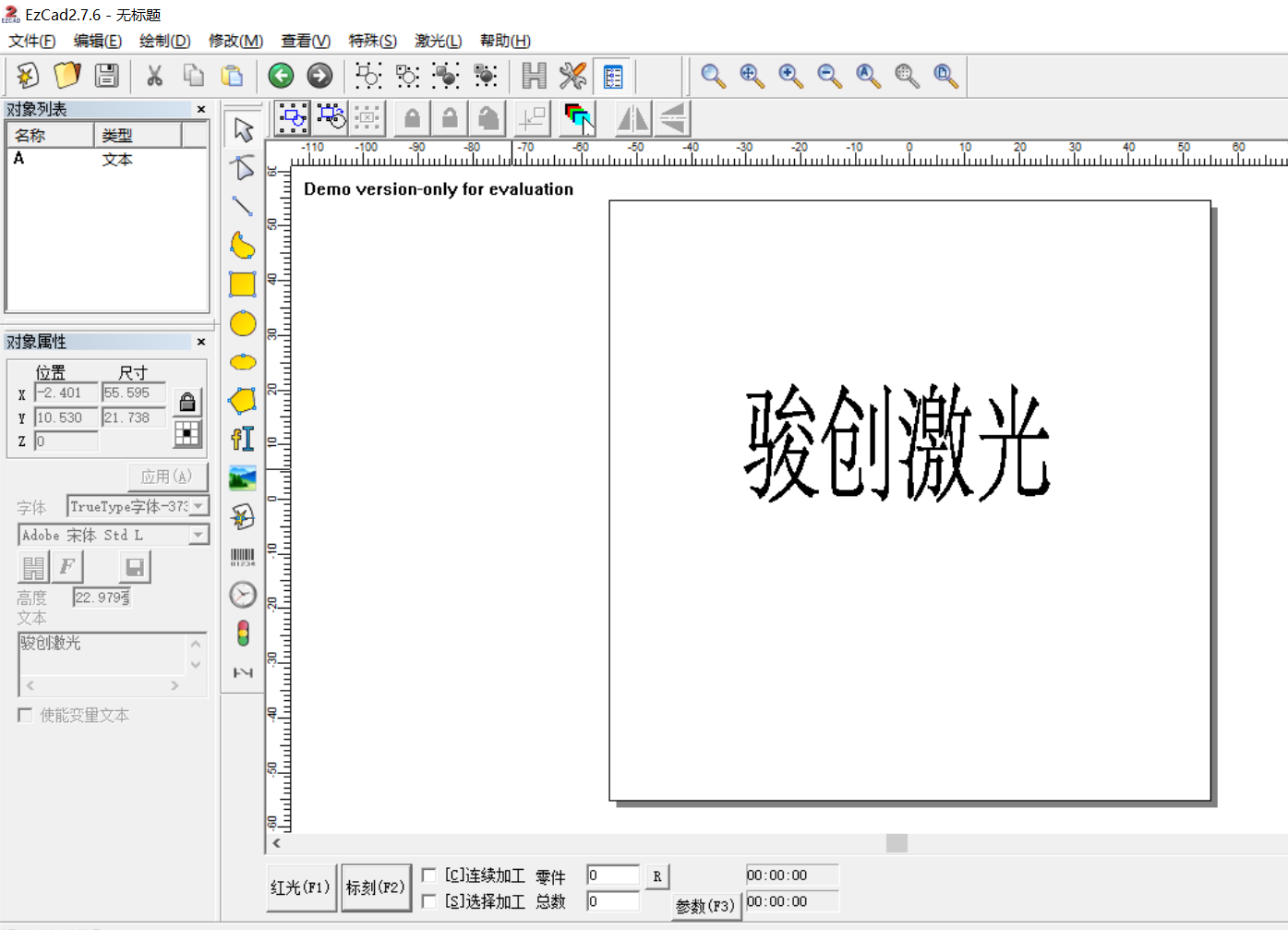This screenshot has width=1288, height=930.
Task: Open system parameters wrench icon
Action: [x=572, y=75]
